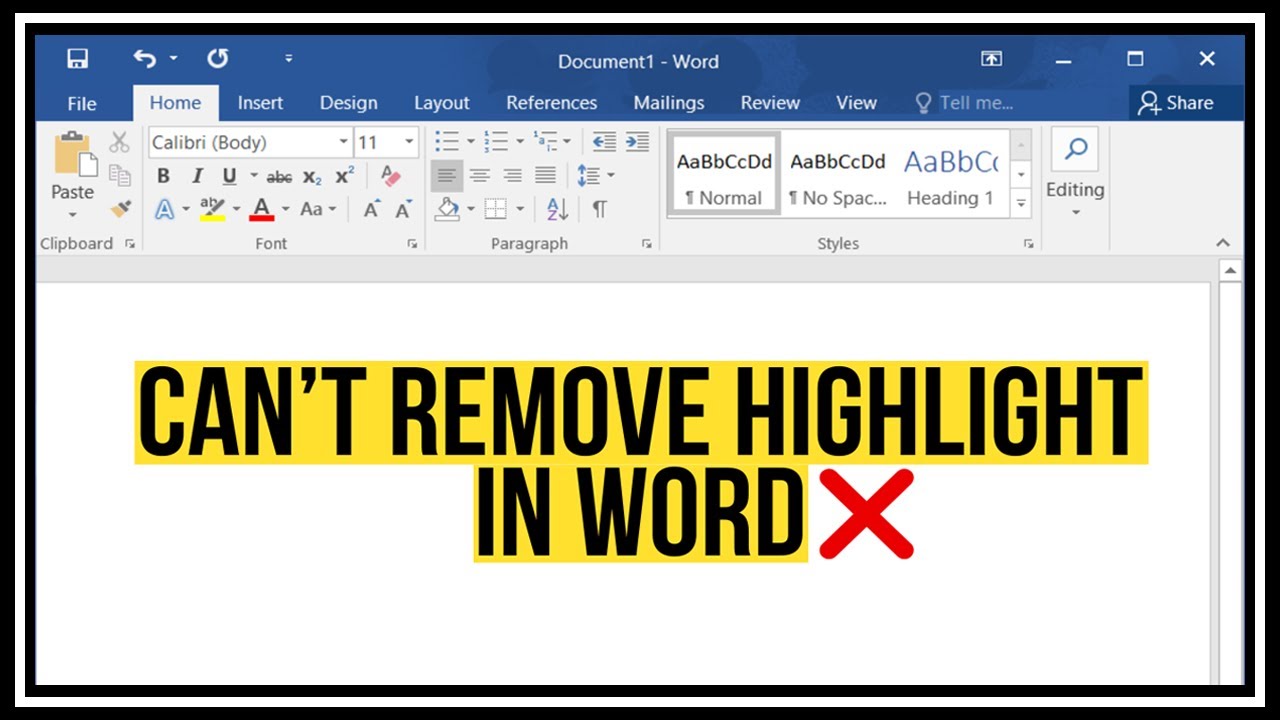
Task: Apply the yellow text highlight color
Action: click(x=212, y=209)
